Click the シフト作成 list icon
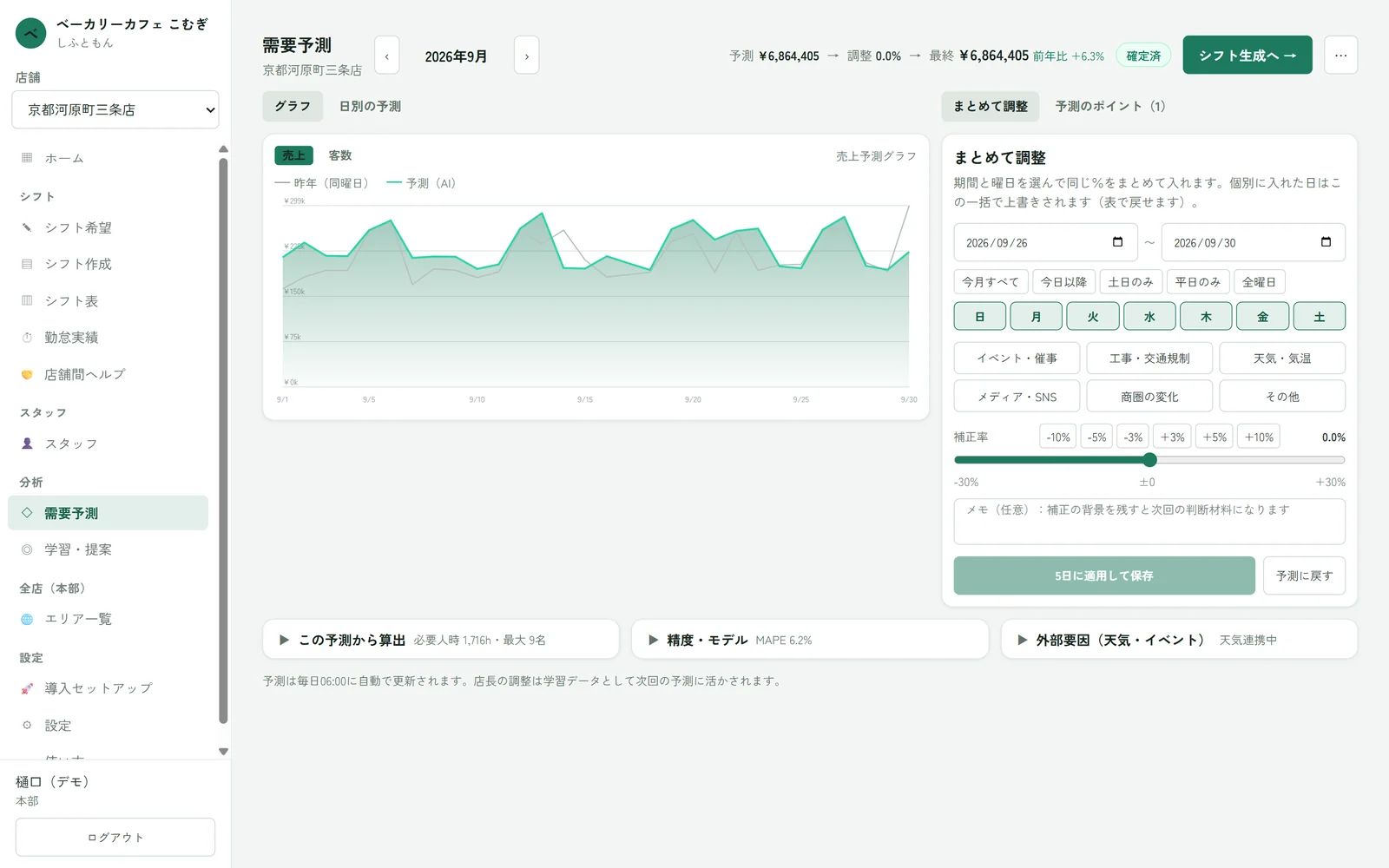Viewport: 1389px width, 868px height. 27,264
